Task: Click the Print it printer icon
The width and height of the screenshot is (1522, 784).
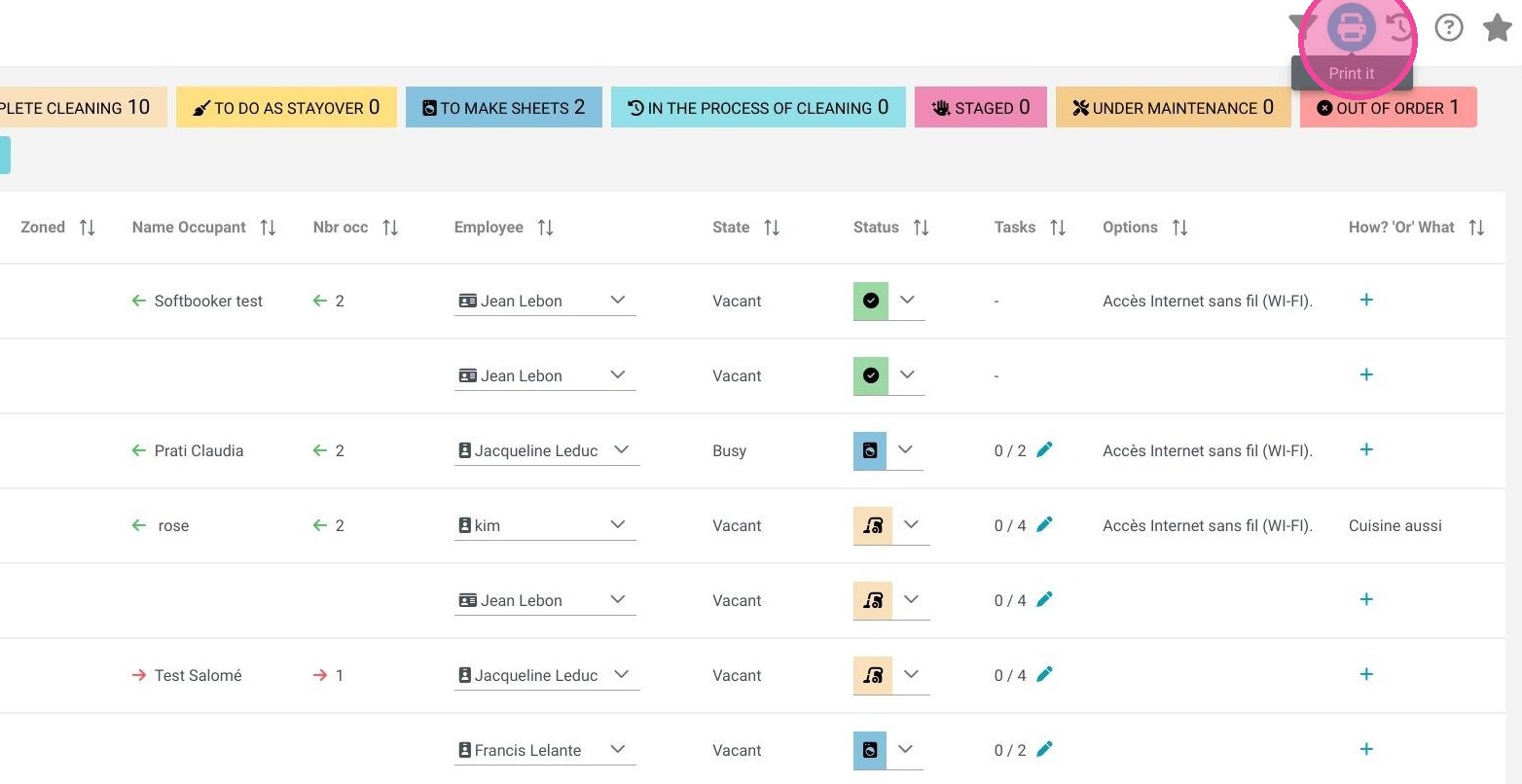Action: tap(1352, 27)
